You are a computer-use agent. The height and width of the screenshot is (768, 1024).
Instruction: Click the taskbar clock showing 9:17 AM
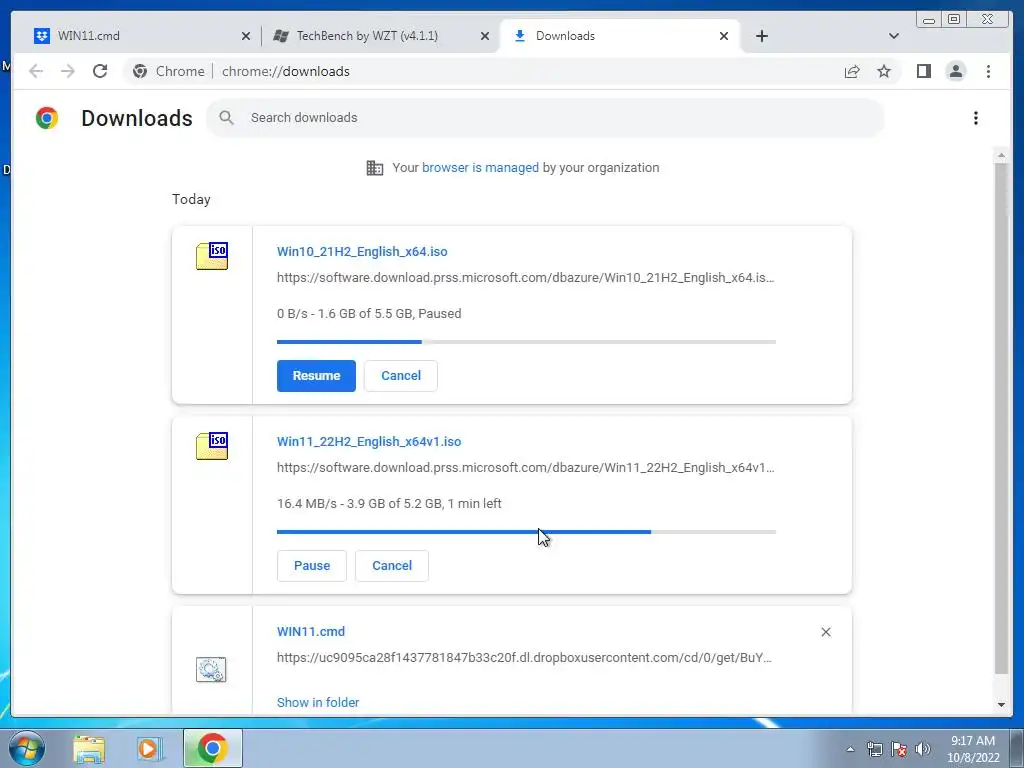point(973,749)
